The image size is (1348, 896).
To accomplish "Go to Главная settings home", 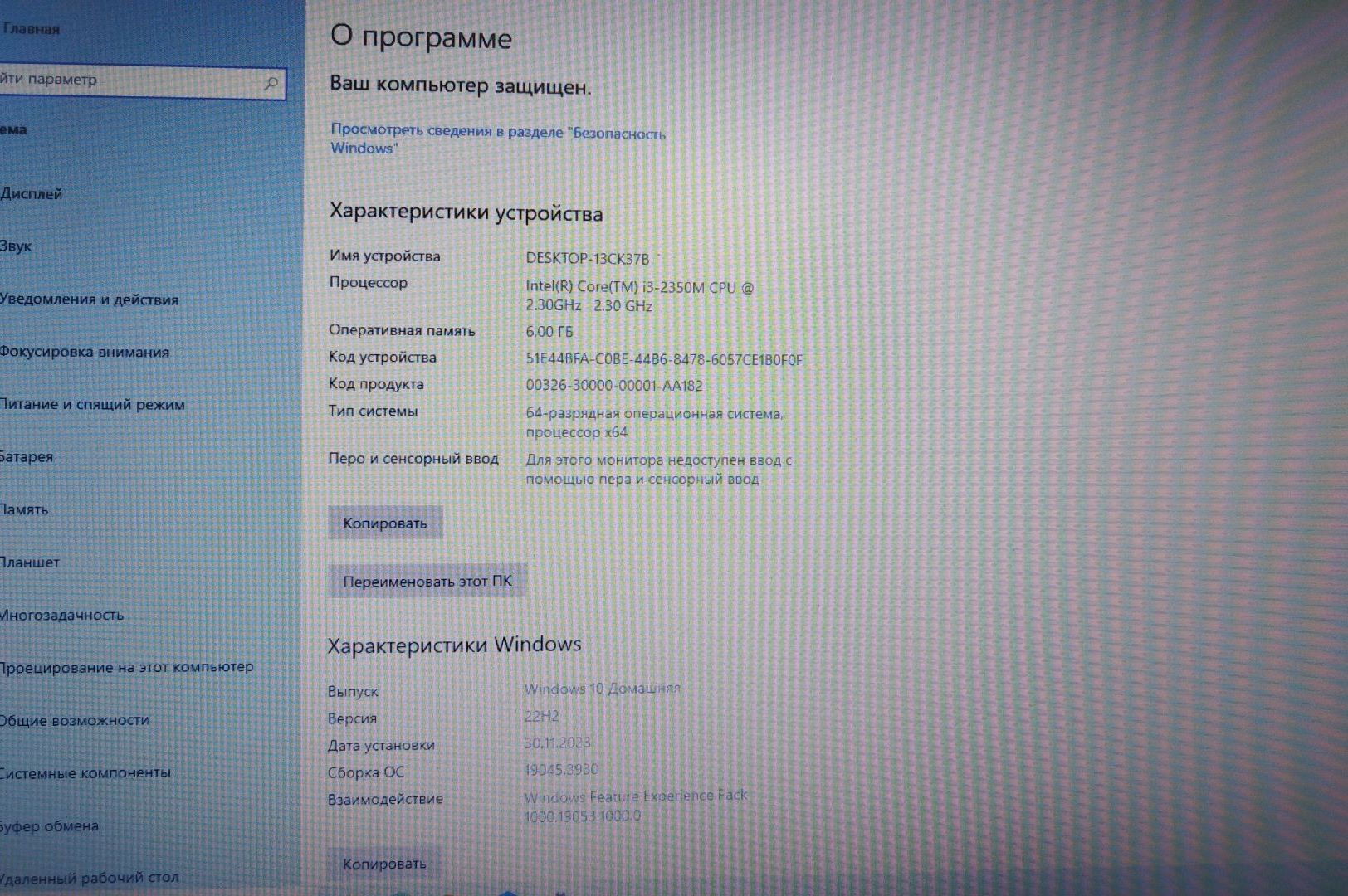I will pos(32,29).
